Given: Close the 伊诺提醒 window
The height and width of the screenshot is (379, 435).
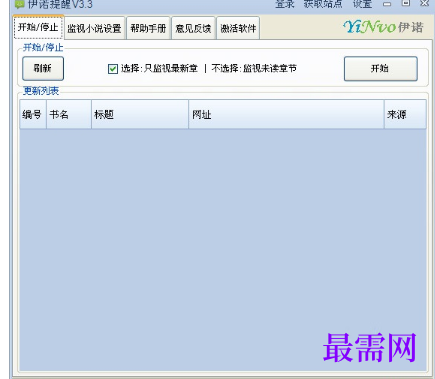Looking at the screenshot, I should click(x=424, y=3).
